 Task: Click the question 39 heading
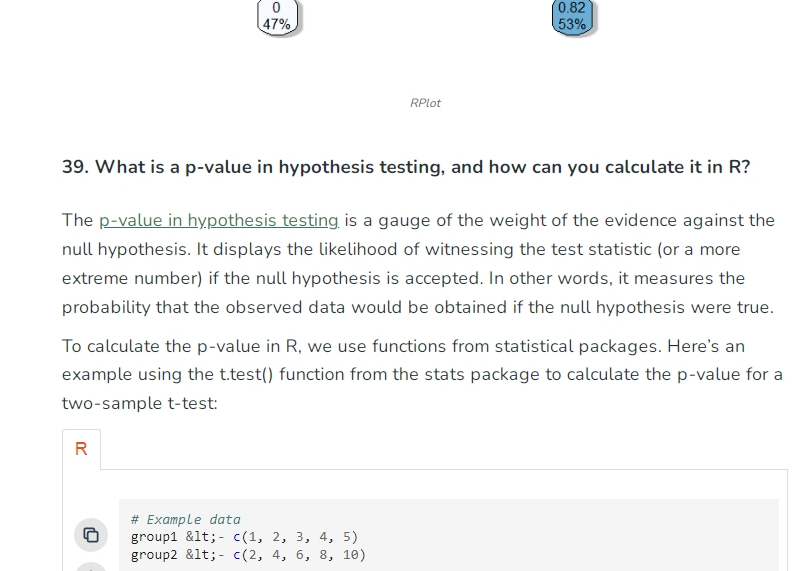pyautogui.click(x=405, y=167)
